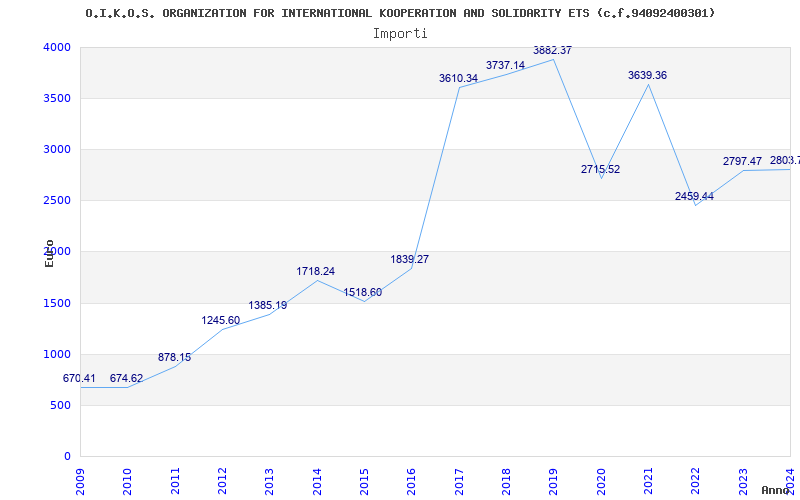Select the 1718.24 data label
Screen dimensions: 800x500
click(x=315, y=271)
